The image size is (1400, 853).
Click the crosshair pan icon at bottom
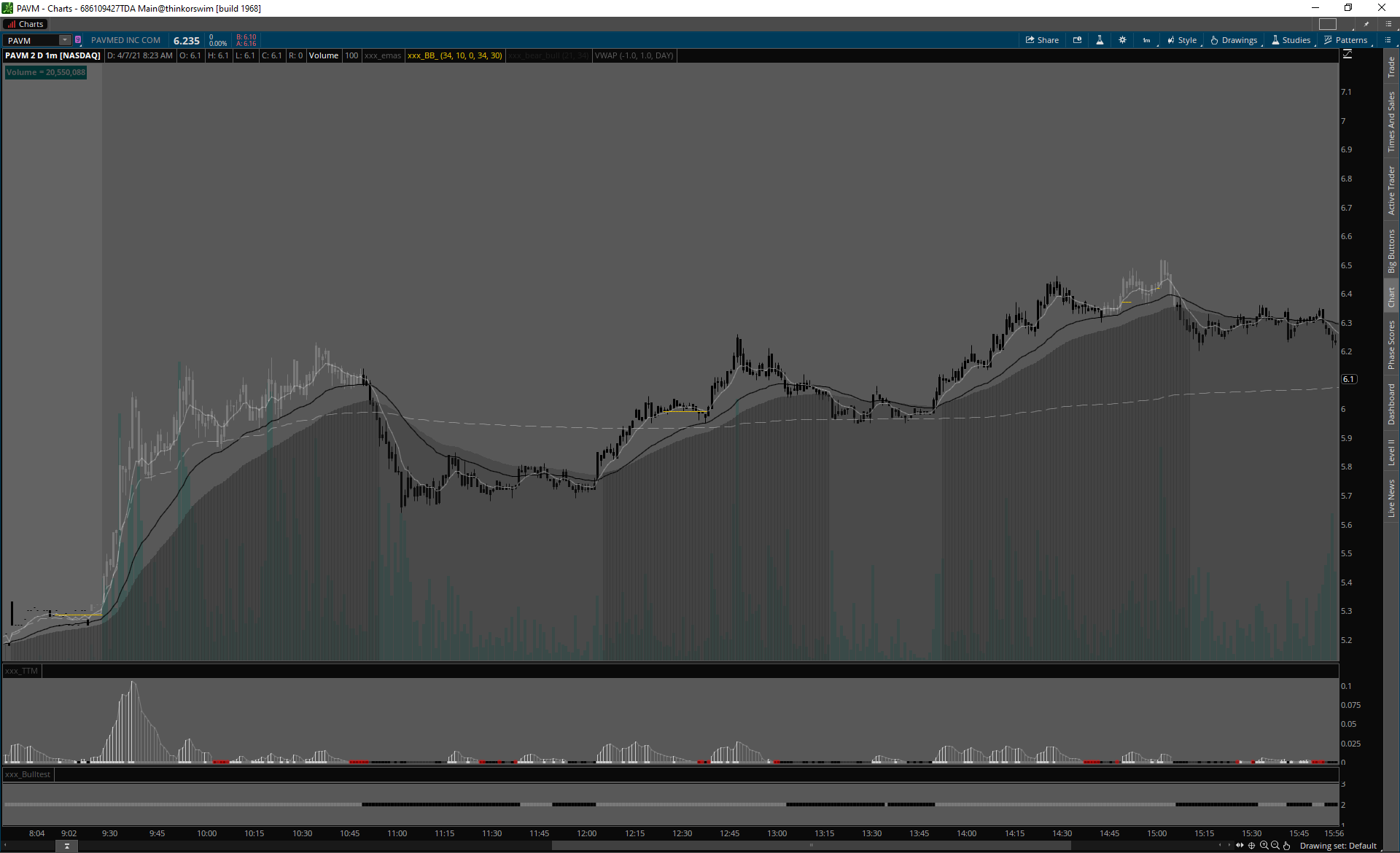[1252, 846]
